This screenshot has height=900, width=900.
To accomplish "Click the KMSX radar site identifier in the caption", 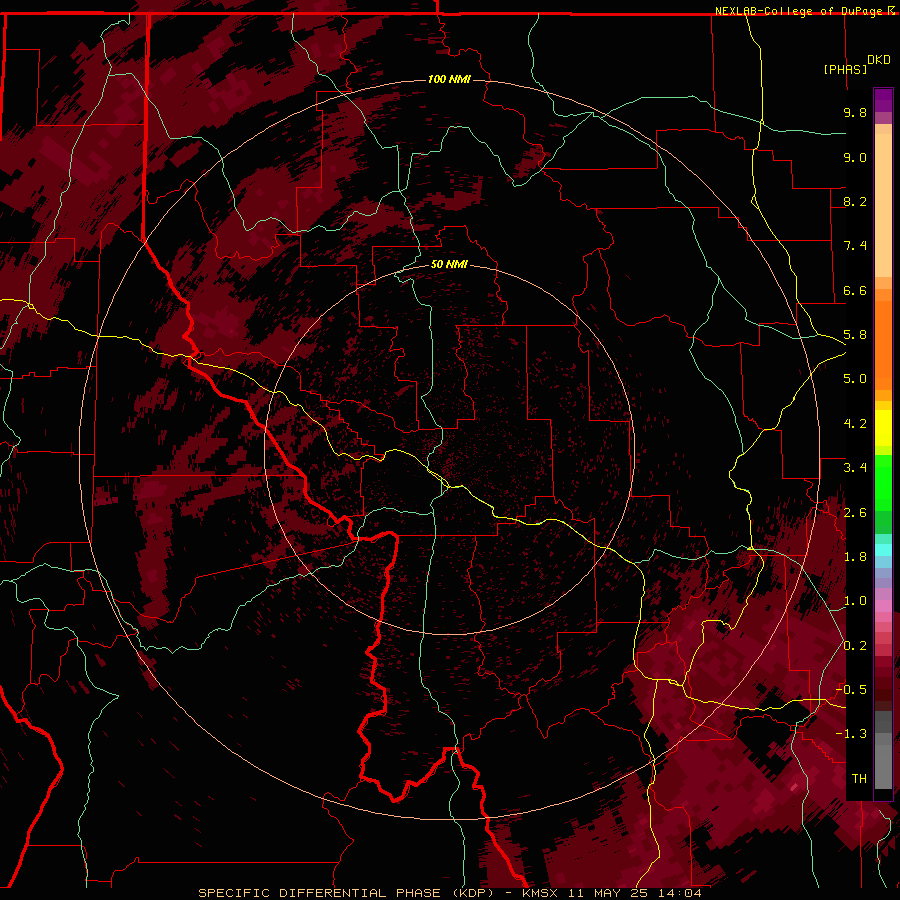I will pyautogui.click(x=540, y=893).
